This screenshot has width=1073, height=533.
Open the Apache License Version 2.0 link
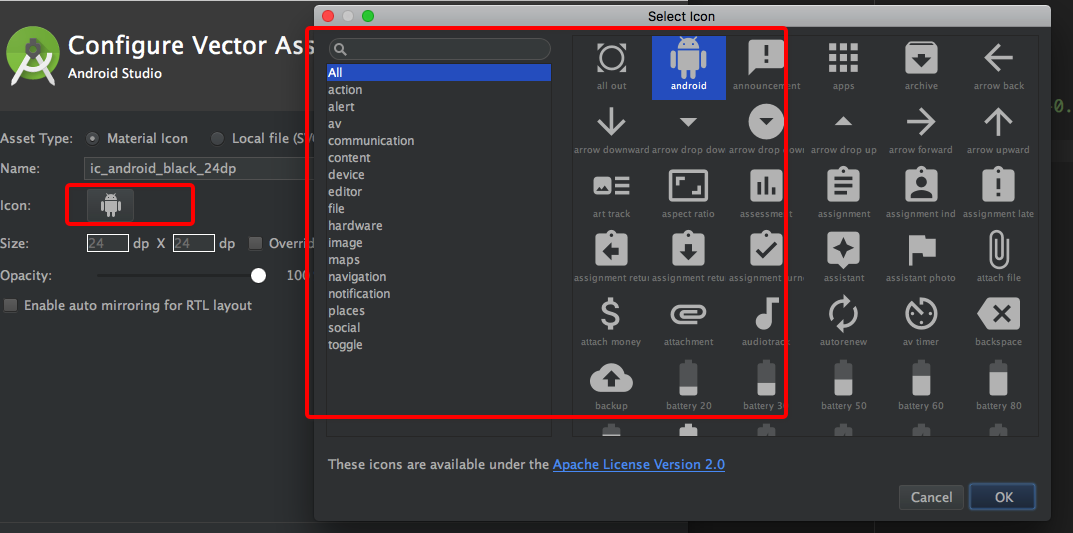coord(638,465)
